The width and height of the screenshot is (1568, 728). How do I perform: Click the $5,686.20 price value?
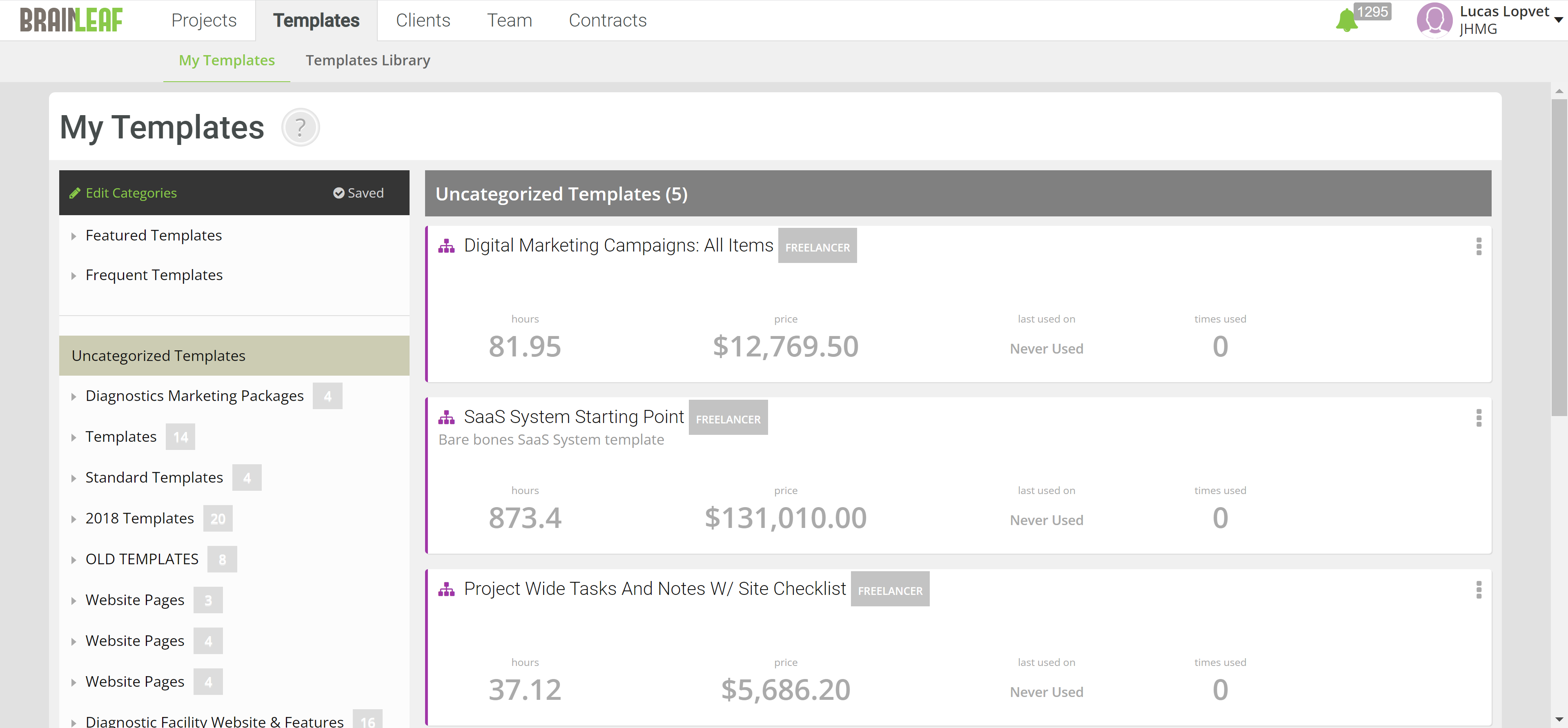[x=785, y=690]
